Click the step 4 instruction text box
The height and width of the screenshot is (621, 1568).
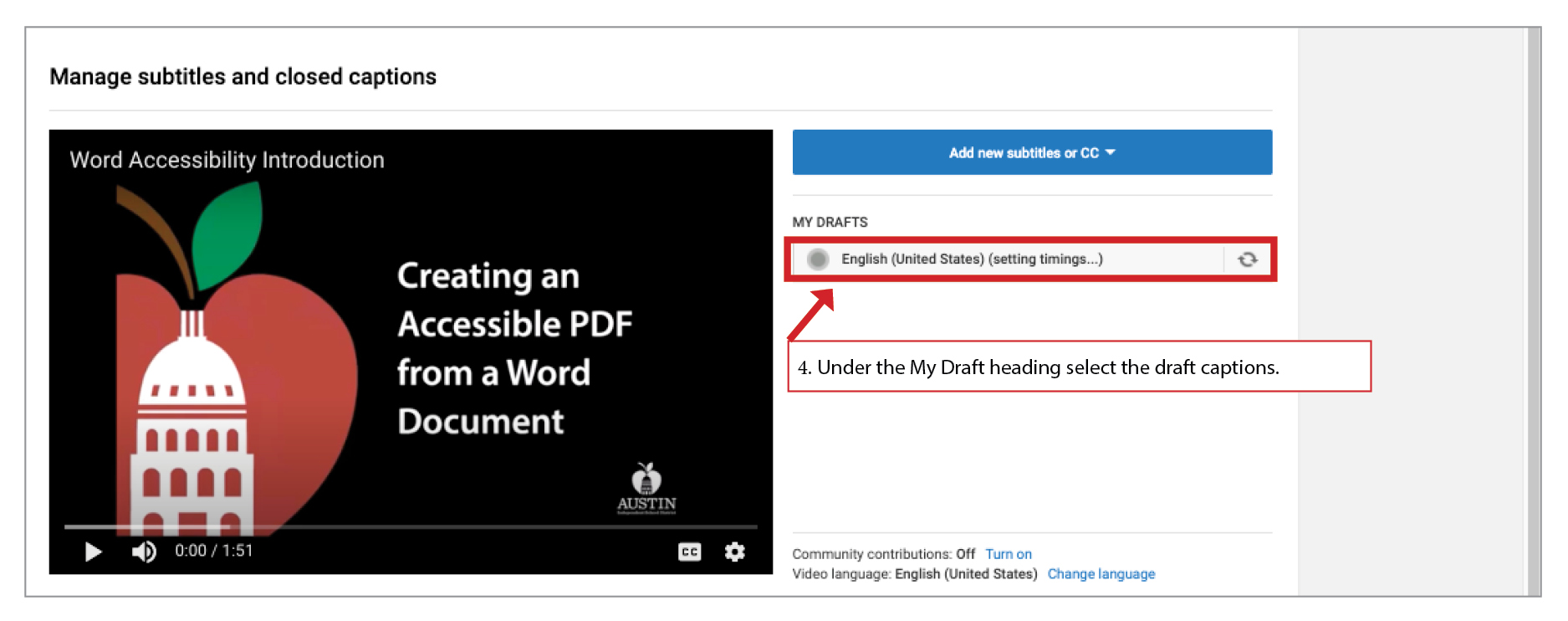click(1079, 367)
